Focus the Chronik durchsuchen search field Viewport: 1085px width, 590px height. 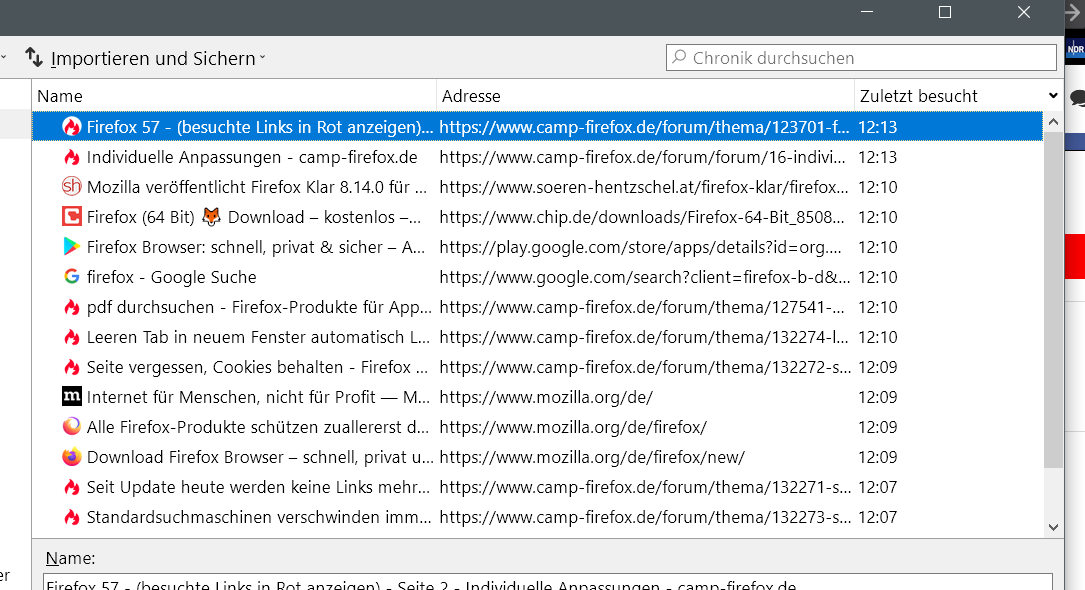[x=861, y=57]
